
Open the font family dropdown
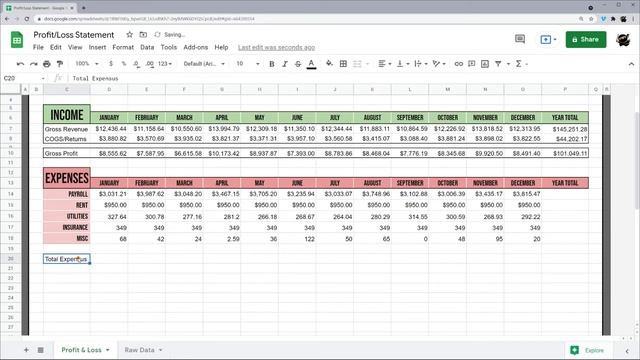coord(204,64)
